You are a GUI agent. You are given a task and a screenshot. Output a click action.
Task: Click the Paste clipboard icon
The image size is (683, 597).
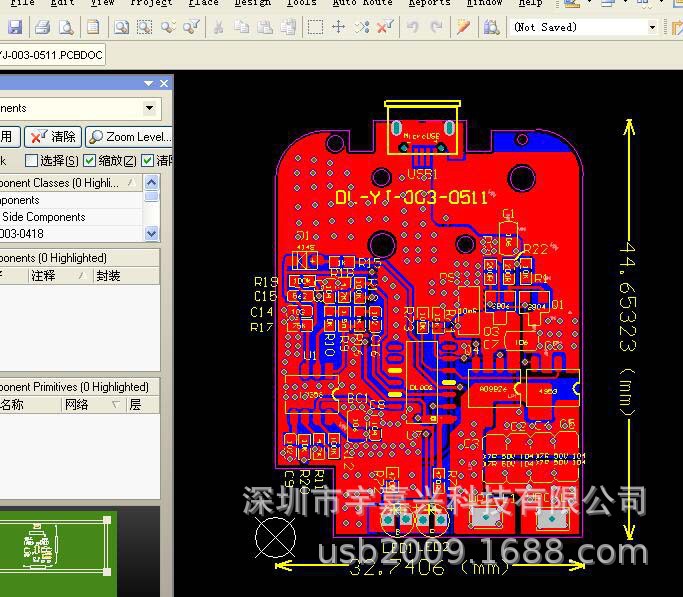pos(264,27)
